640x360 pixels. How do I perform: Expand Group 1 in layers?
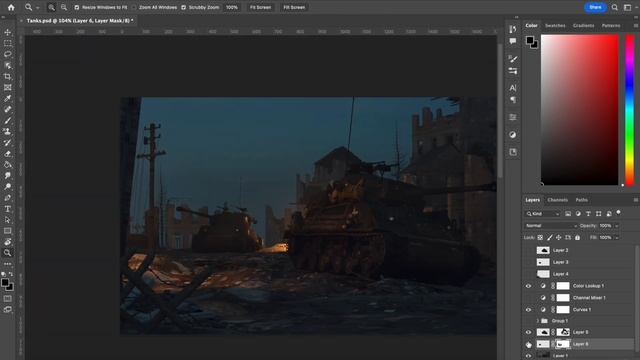[x=538, y=321]
